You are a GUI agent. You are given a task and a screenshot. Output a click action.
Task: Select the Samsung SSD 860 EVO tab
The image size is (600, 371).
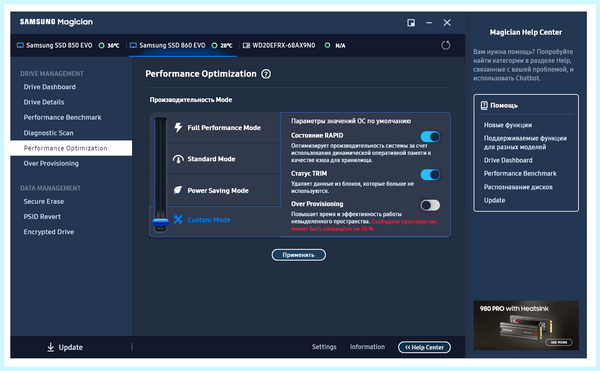tap(182, 46)
